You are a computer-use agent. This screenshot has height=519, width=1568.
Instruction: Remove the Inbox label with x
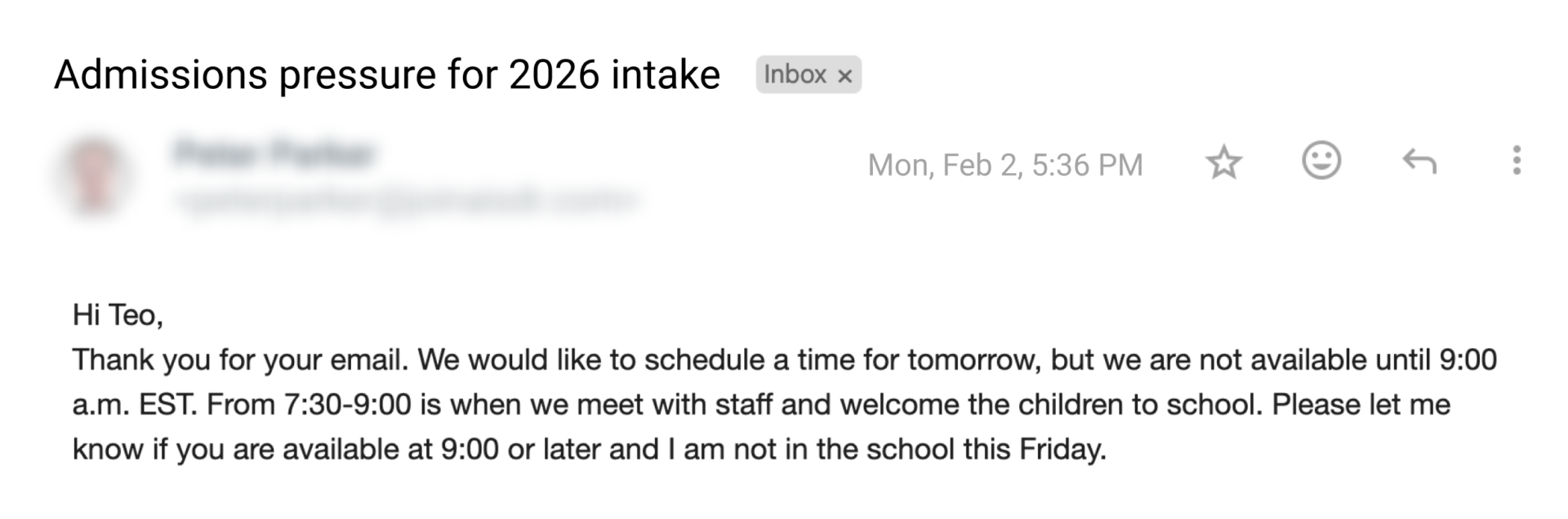coord(845,76)
